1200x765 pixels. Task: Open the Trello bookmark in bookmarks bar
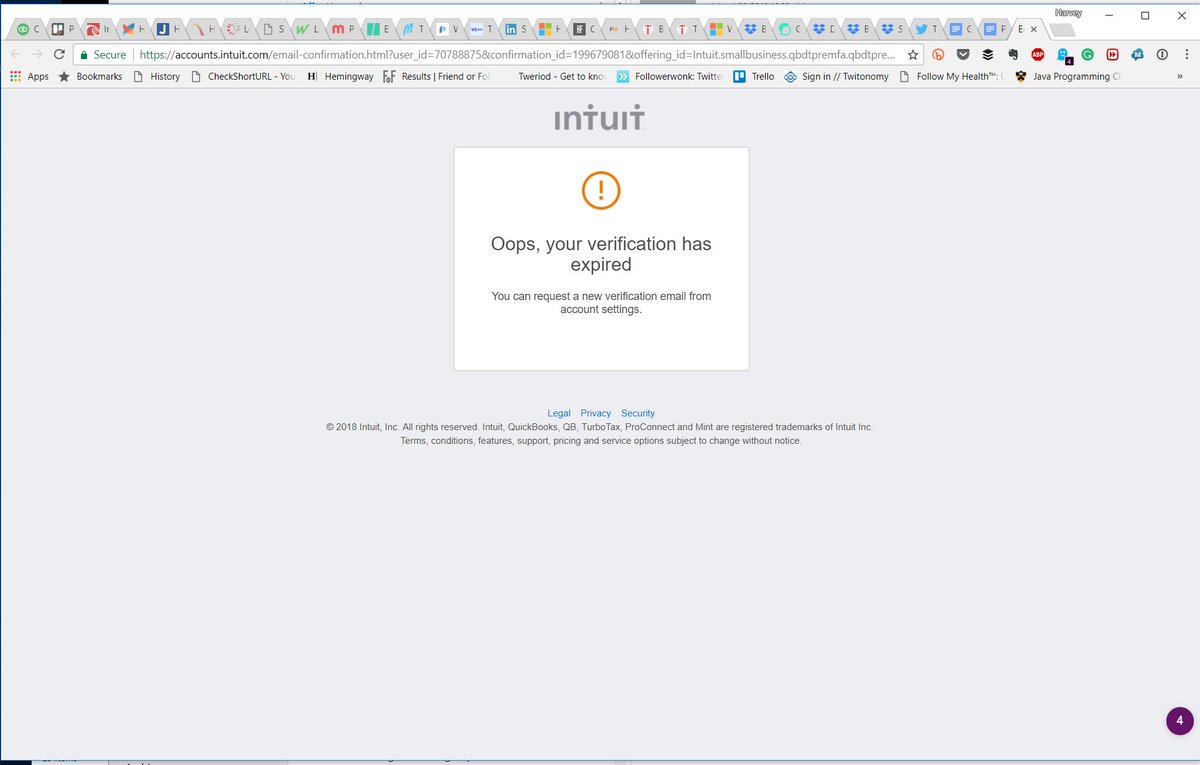click(x=754, y=76)
